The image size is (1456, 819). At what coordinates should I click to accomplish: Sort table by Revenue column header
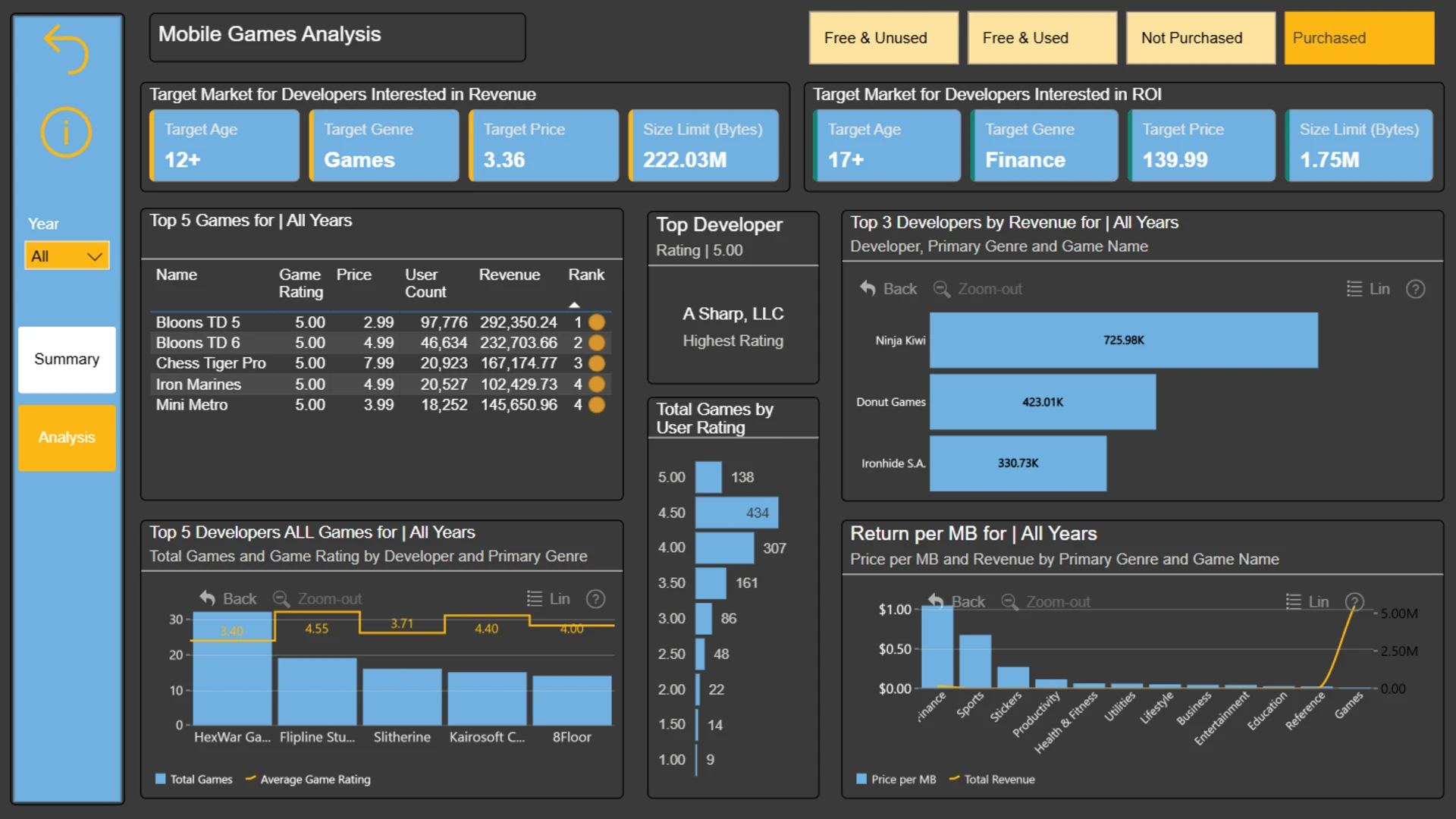(509, 275)
